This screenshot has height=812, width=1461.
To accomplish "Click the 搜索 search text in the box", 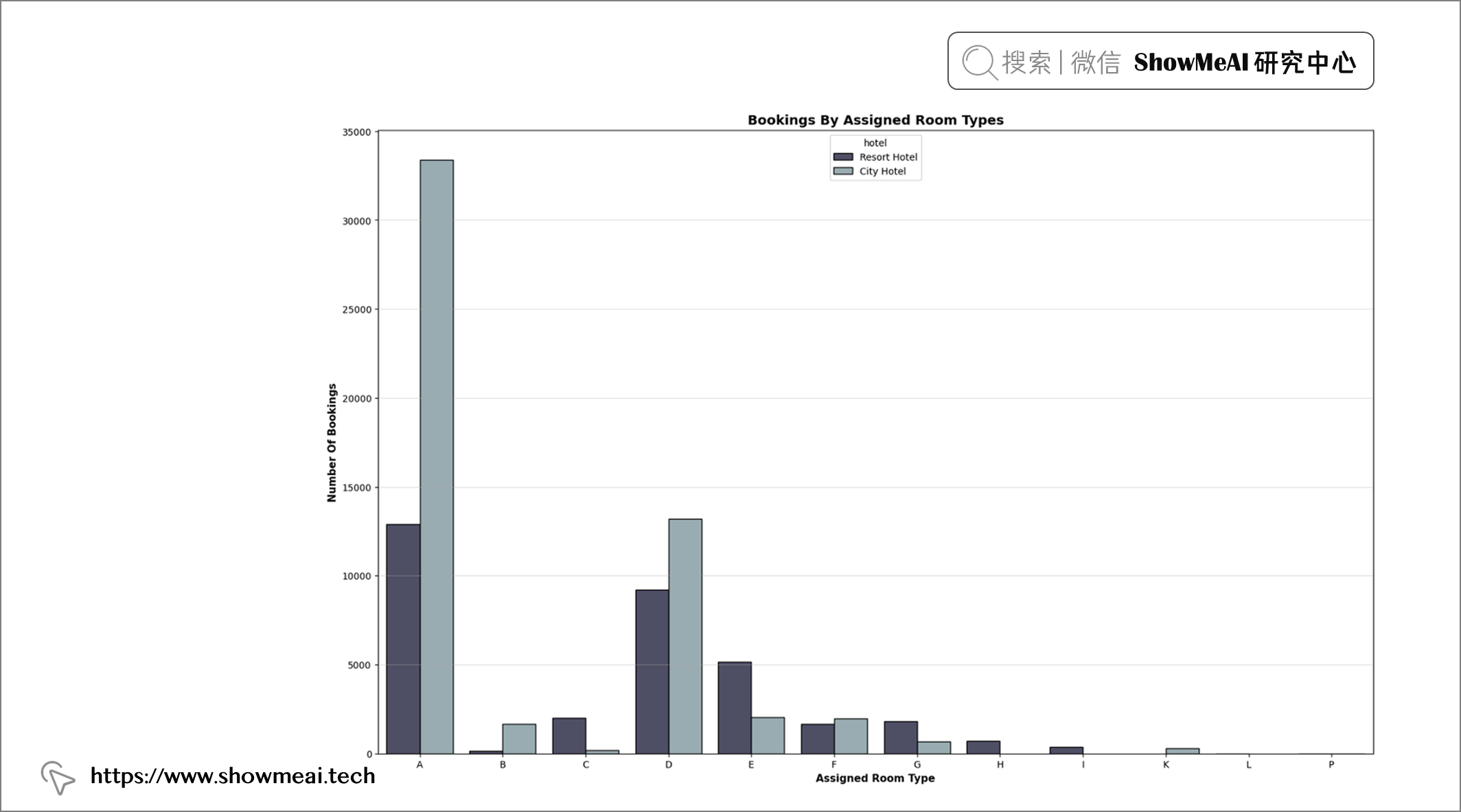I will coord(1026,62).
